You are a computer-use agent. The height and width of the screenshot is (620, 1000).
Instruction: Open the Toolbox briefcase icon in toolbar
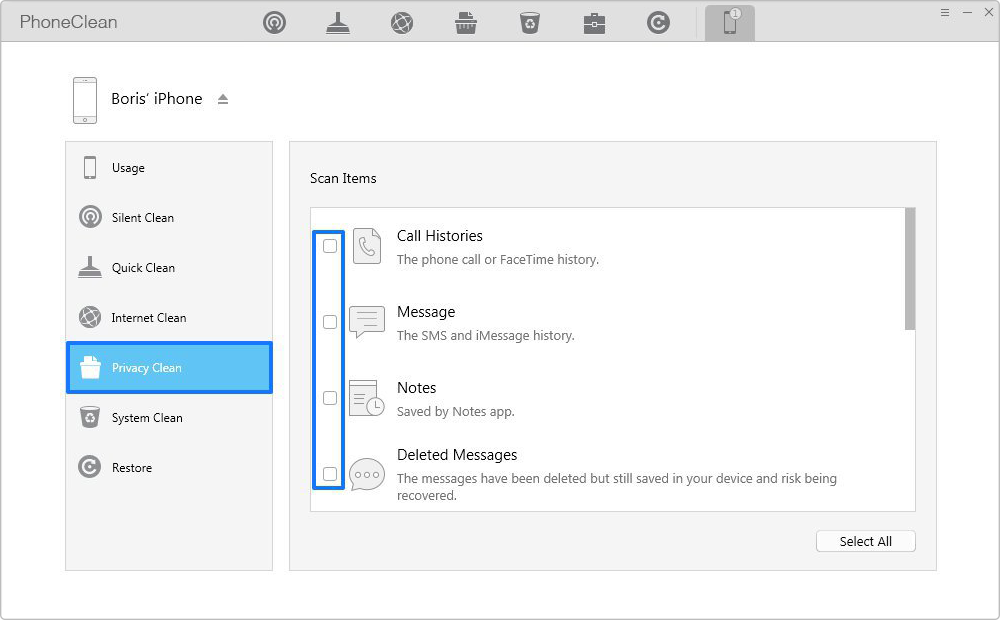pyautogui.click(x=594, y=22)
